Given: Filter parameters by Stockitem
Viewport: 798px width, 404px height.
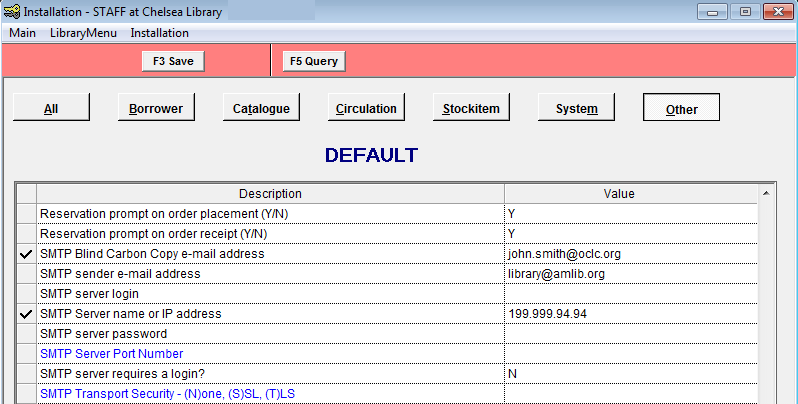Looking at the screenshot, I should [471, 107].
